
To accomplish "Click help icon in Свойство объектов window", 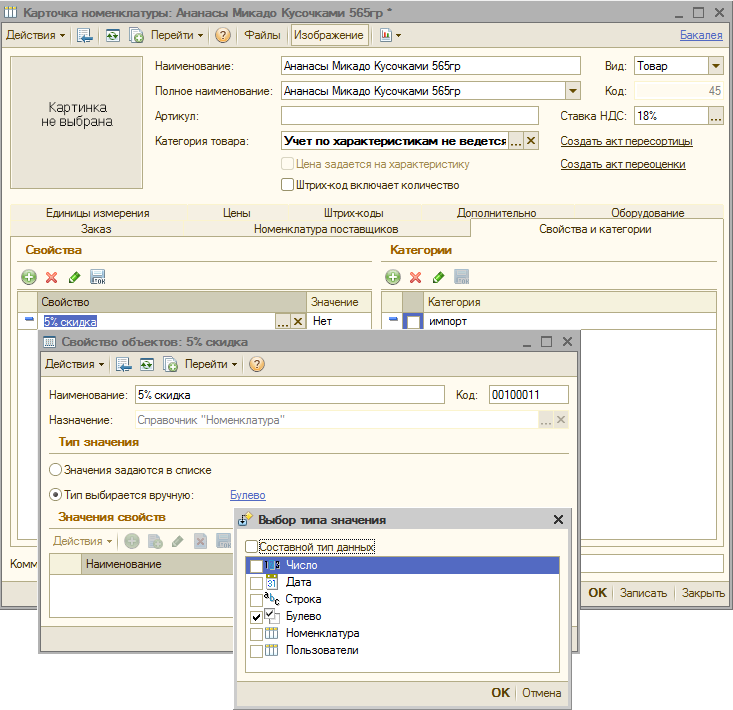I will coord(256,364).
